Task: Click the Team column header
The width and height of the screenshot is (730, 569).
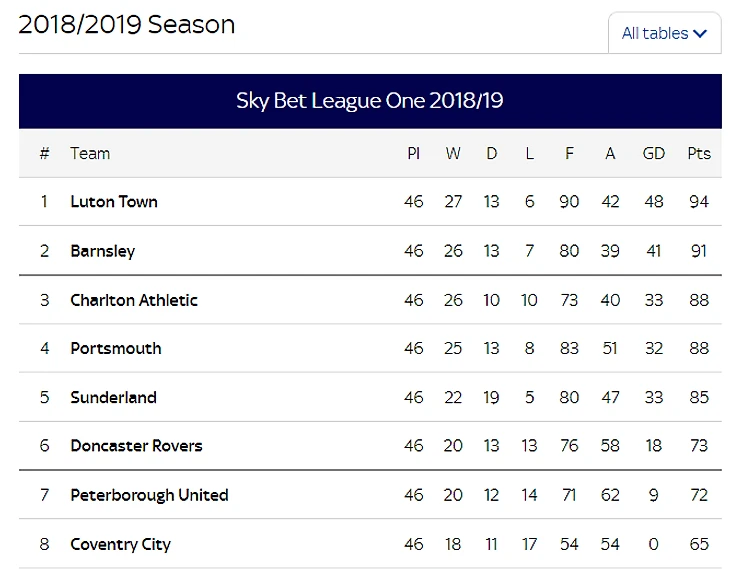Action: pos(90,153)
